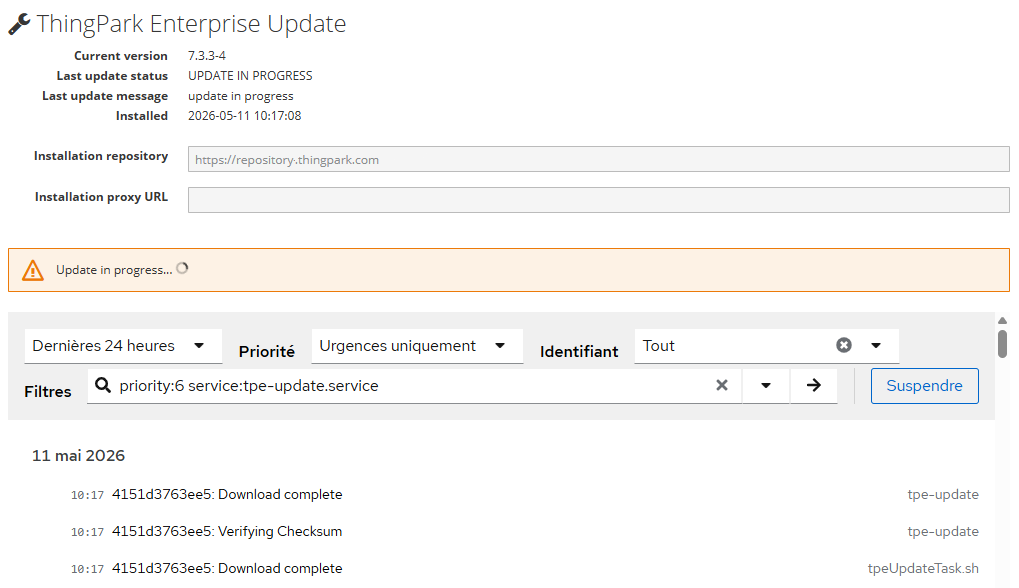
Task: Click the UPDATE IN PROGRESS status value
Action: (250, 76)
